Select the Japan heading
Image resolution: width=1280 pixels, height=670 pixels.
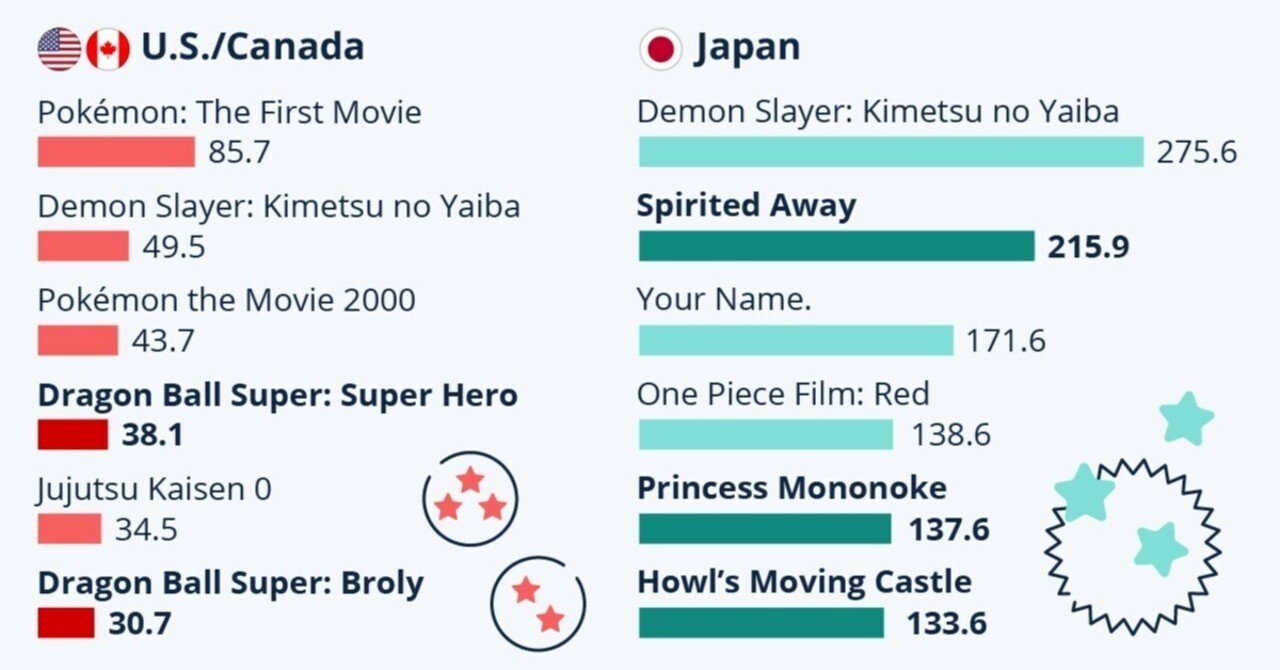pos(747,47)
